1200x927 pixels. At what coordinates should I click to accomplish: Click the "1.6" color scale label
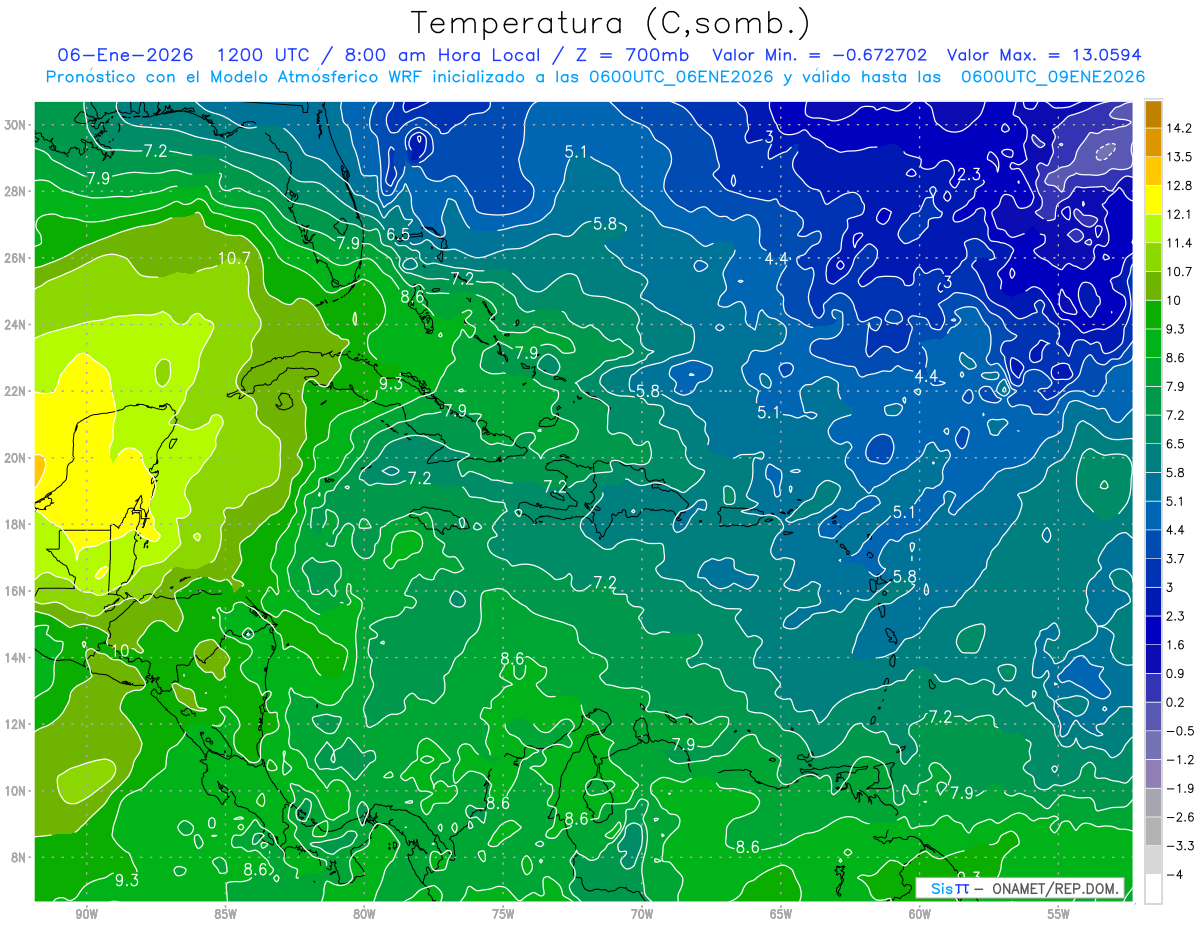coord(1176,644)
